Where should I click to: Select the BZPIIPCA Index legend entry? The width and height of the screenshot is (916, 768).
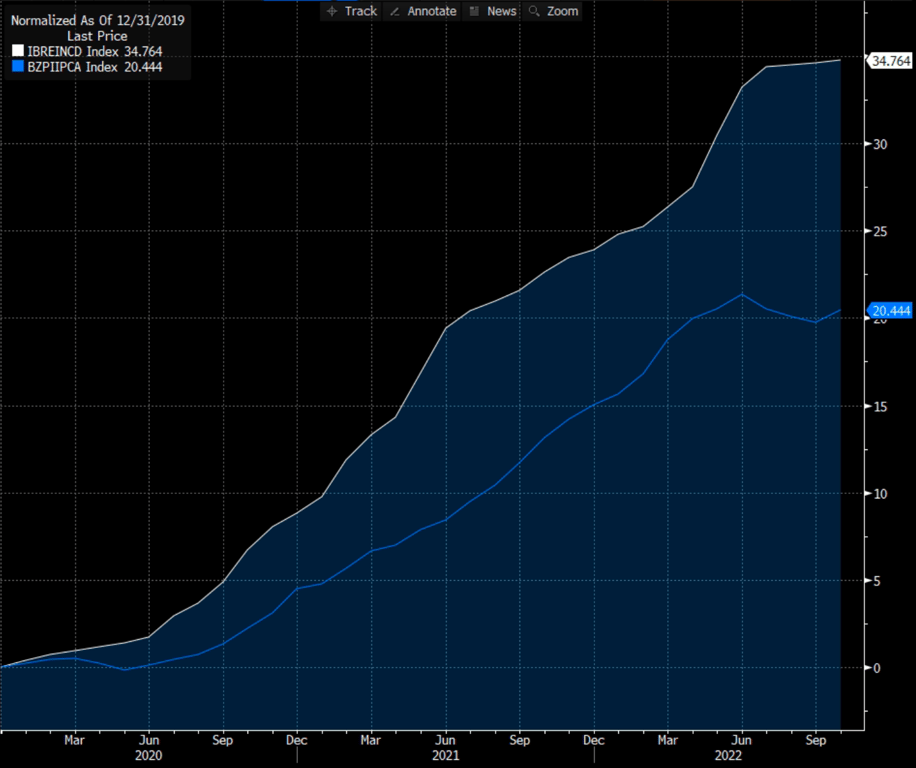pos(87,67)
